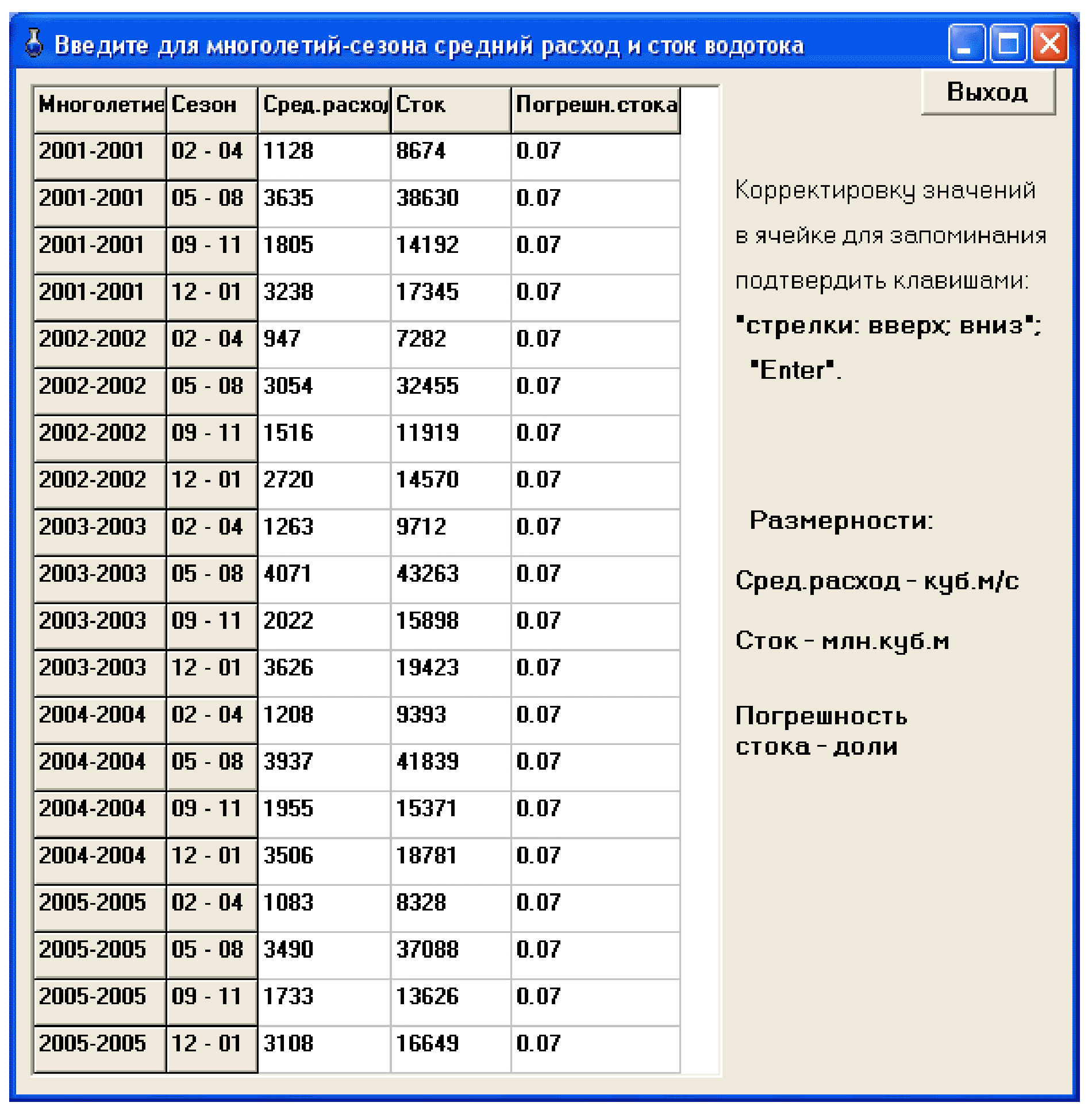This screenshot has height=1114, width=1092.
Task: Edit average discharge cell 1208
Action: point(324,721)
